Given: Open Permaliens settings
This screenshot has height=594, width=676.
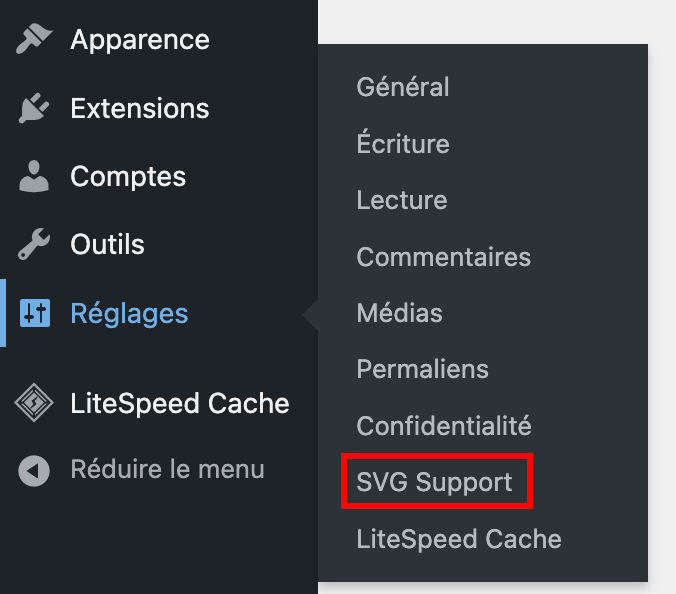Looking at the screenshot, I should 422,369.
